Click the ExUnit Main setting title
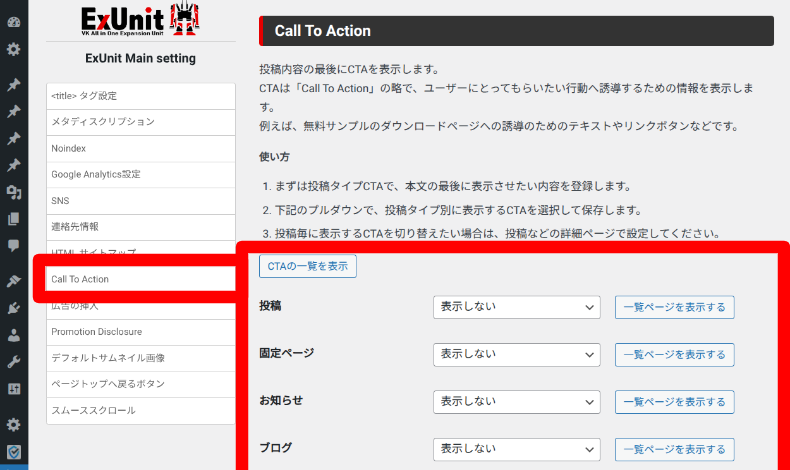Image resolution: width=790 pixels, height=470 pixels. (141, 58)
